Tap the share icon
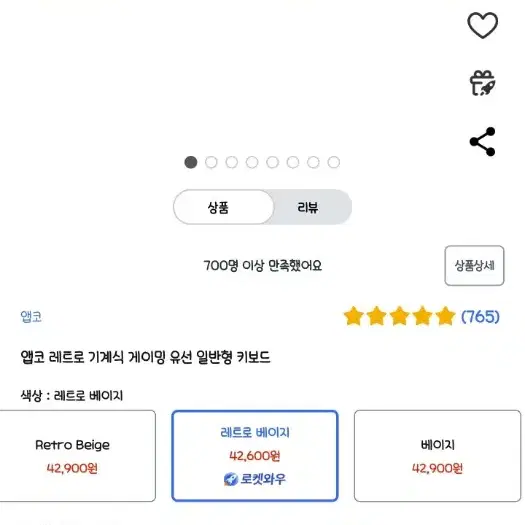 [x=482, y=142]
